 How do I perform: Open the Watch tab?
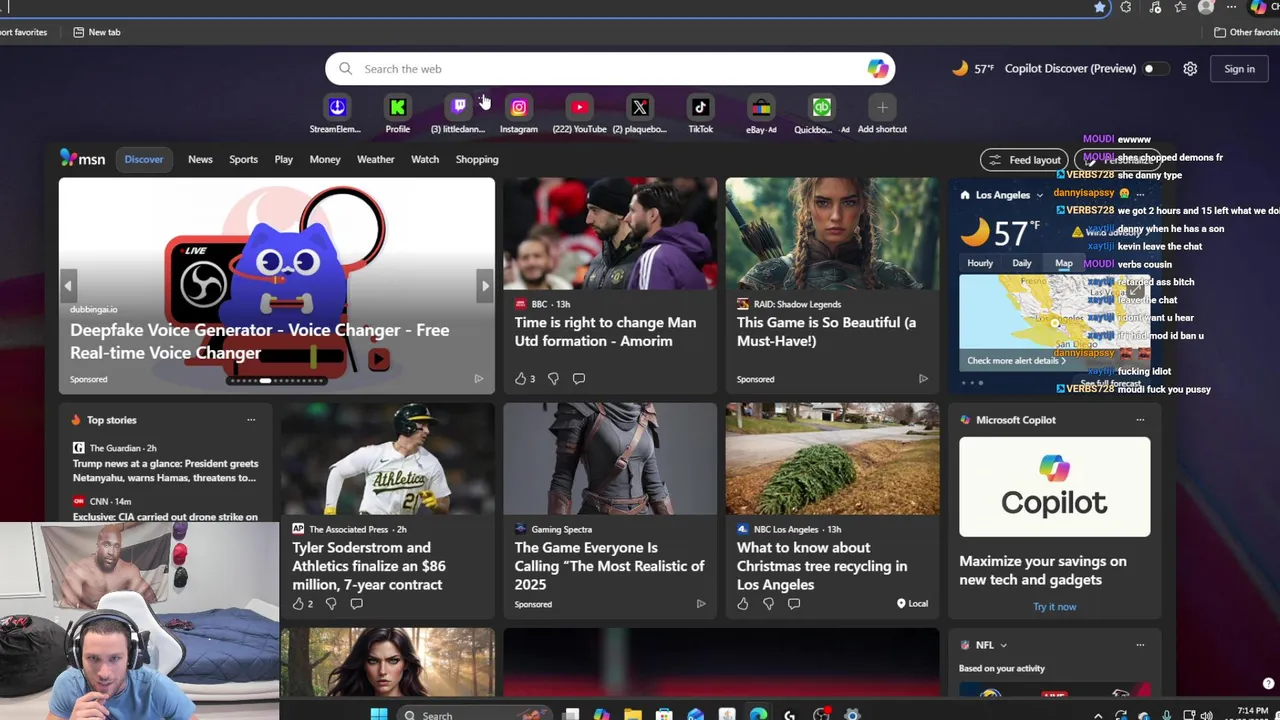click(425, 159)
